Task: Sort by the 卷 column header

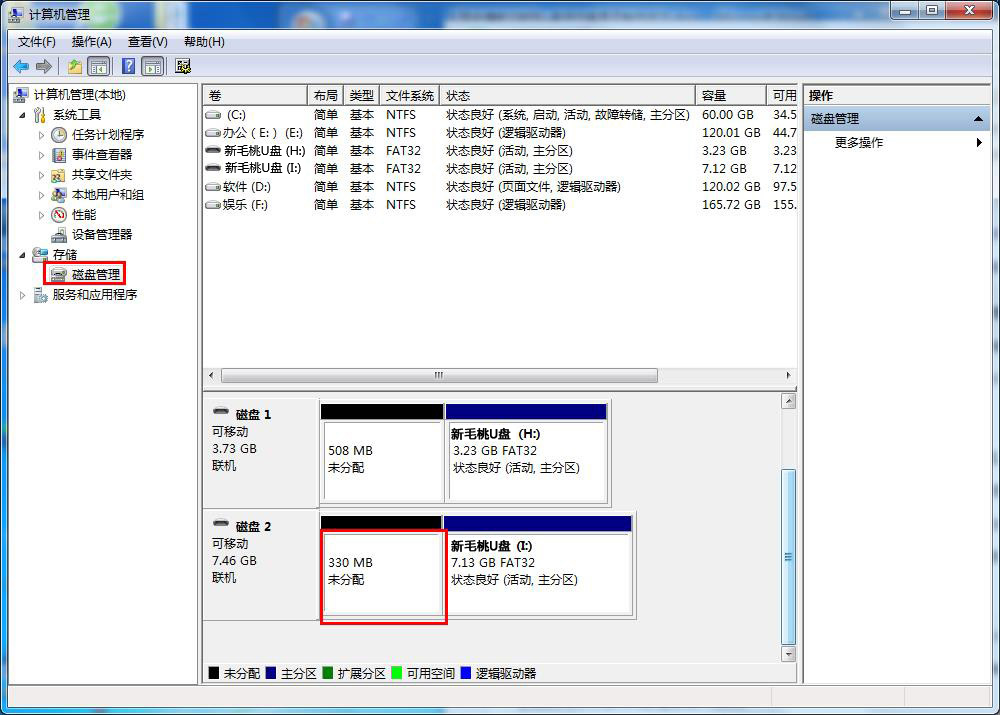Action: tap(255, 96)
